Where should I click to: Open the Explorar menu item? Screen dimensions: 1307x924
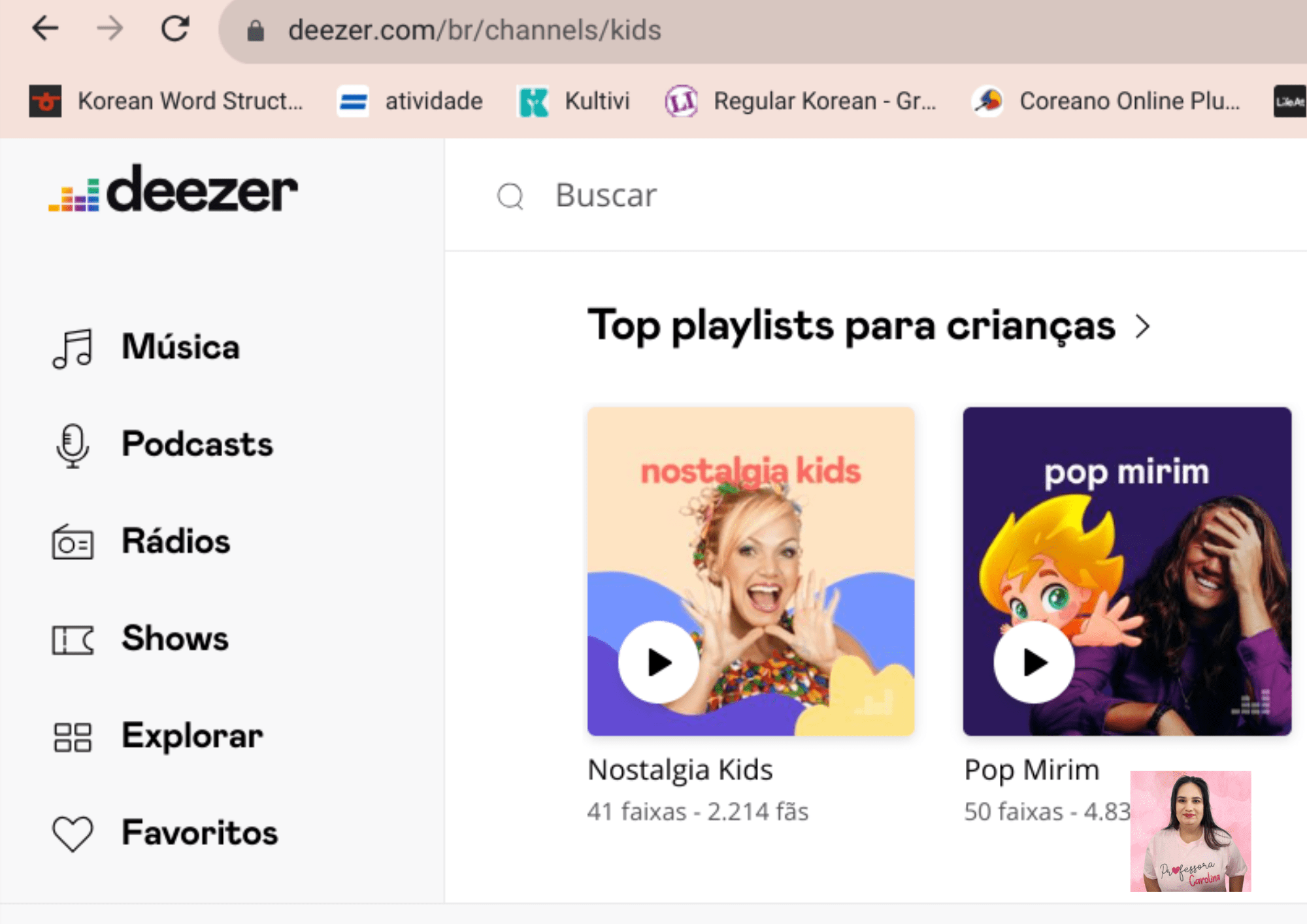[x=192, y=736]
